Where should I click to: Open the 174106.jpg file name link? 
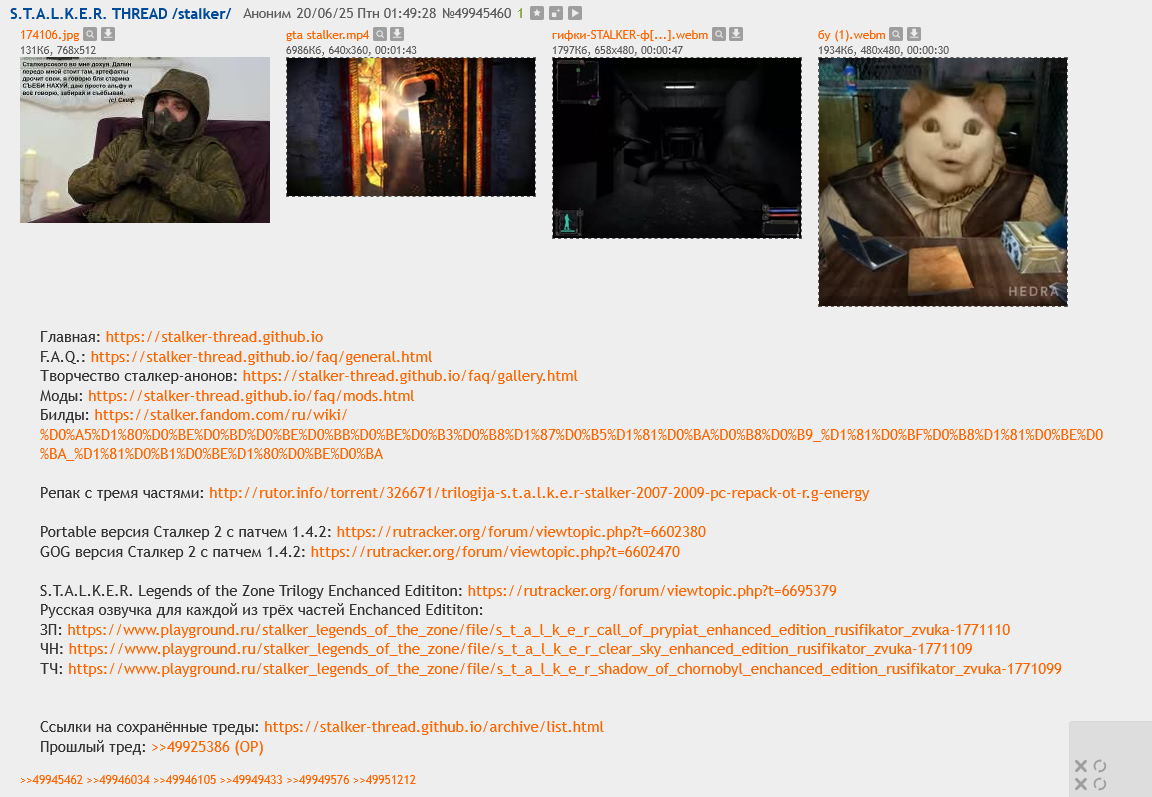point(50,35)
